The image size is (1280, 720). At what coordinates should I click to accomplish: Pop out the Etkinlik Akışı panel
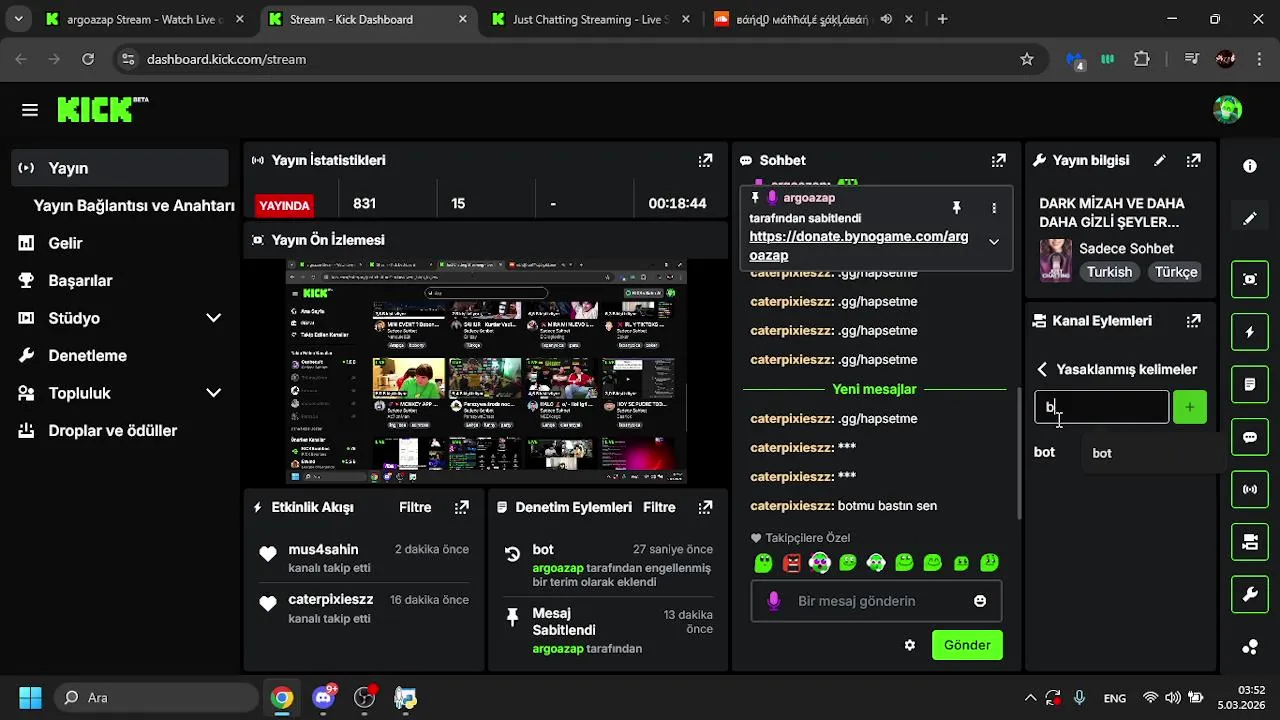pyautogui.click(x=461, y=507)
